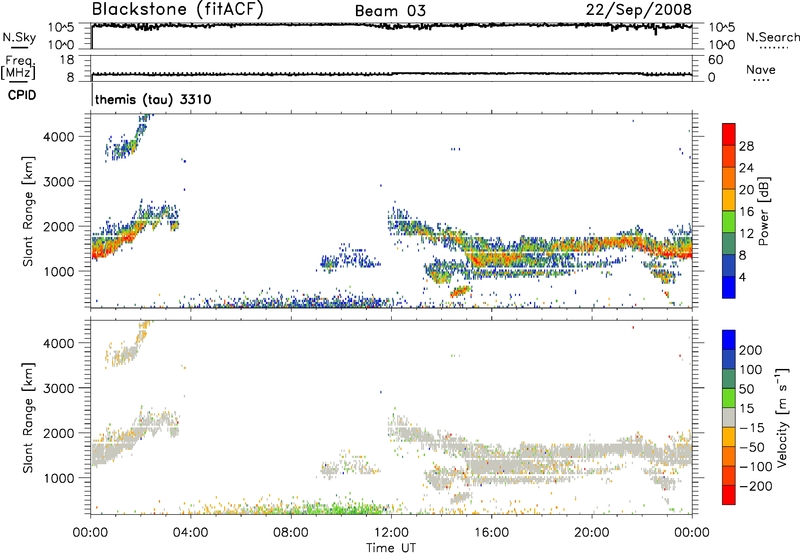Click the left-side '10^5' noise axis tick
Screen dimensions: 800x554
(61, 27)
